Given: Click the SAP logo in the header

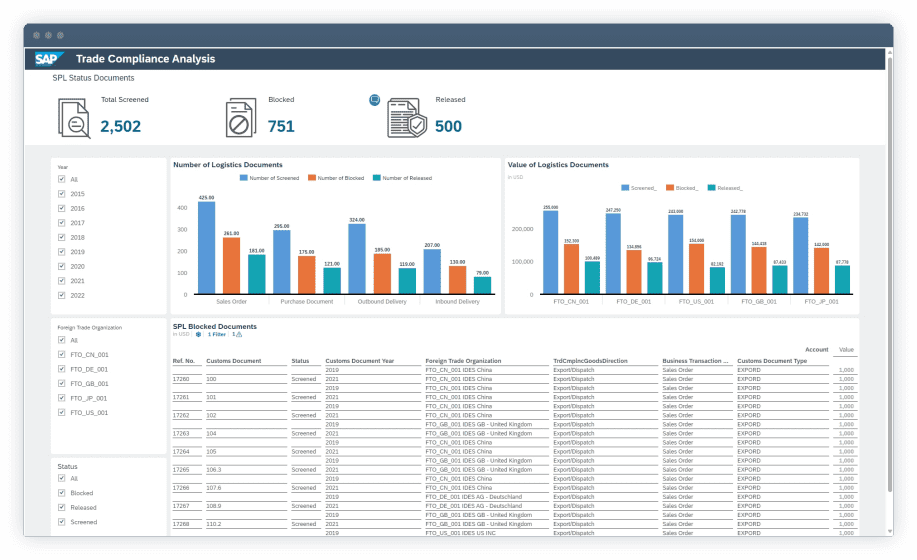Looking at the screenshot, I should (x=48, y=58).
